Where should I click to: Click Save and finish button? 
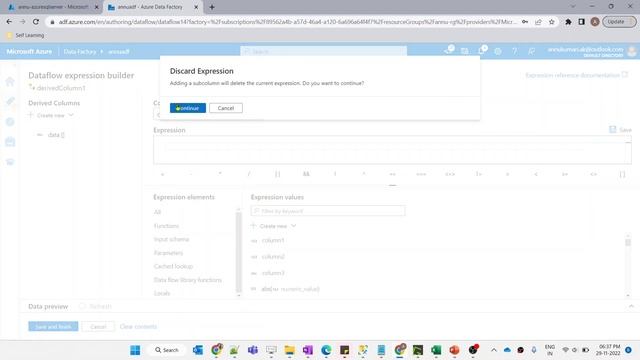tap(53, 327)
